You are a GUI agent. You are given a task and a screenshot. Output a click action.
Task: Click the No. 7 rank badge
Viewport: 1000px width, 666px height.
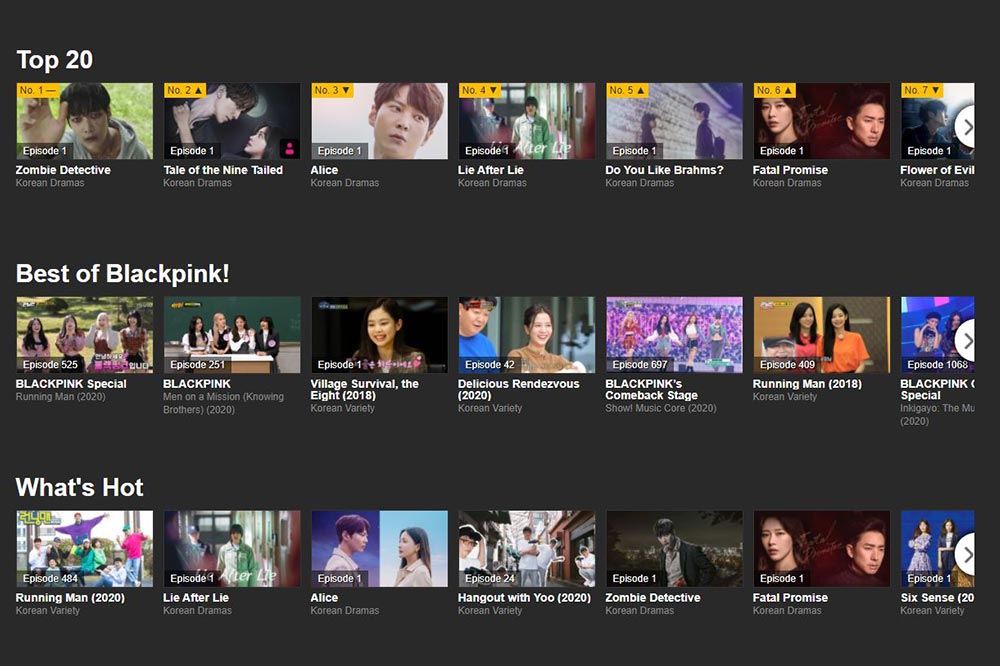[922, 90]
